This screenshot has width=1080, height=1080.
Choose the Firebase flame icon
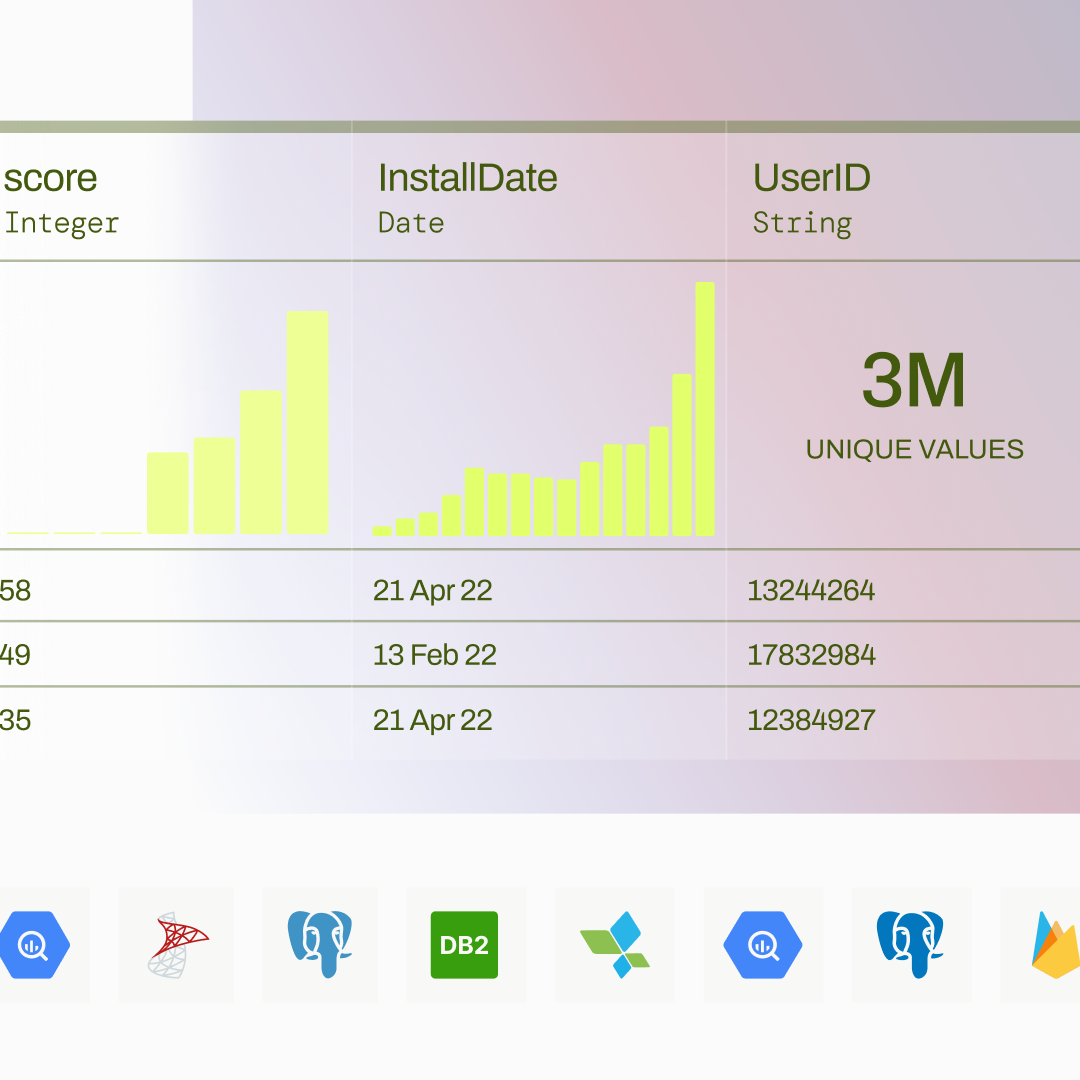[x=1055, y=945]
